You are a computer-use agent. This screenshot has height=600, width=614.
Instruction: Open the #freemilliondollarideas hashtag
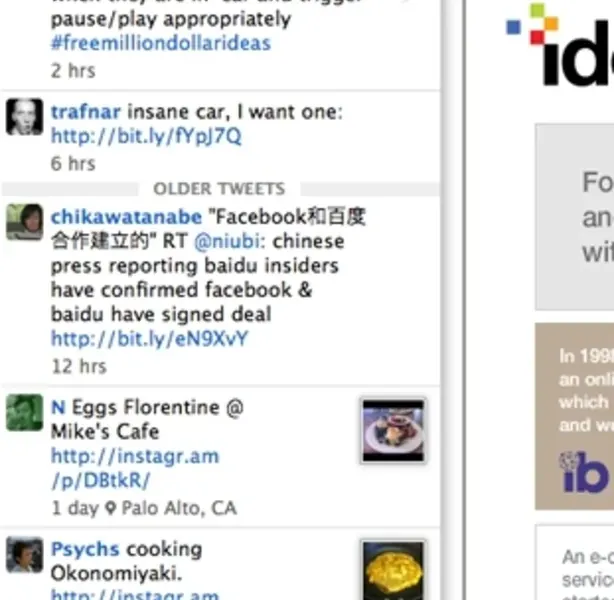pos(161,43)
